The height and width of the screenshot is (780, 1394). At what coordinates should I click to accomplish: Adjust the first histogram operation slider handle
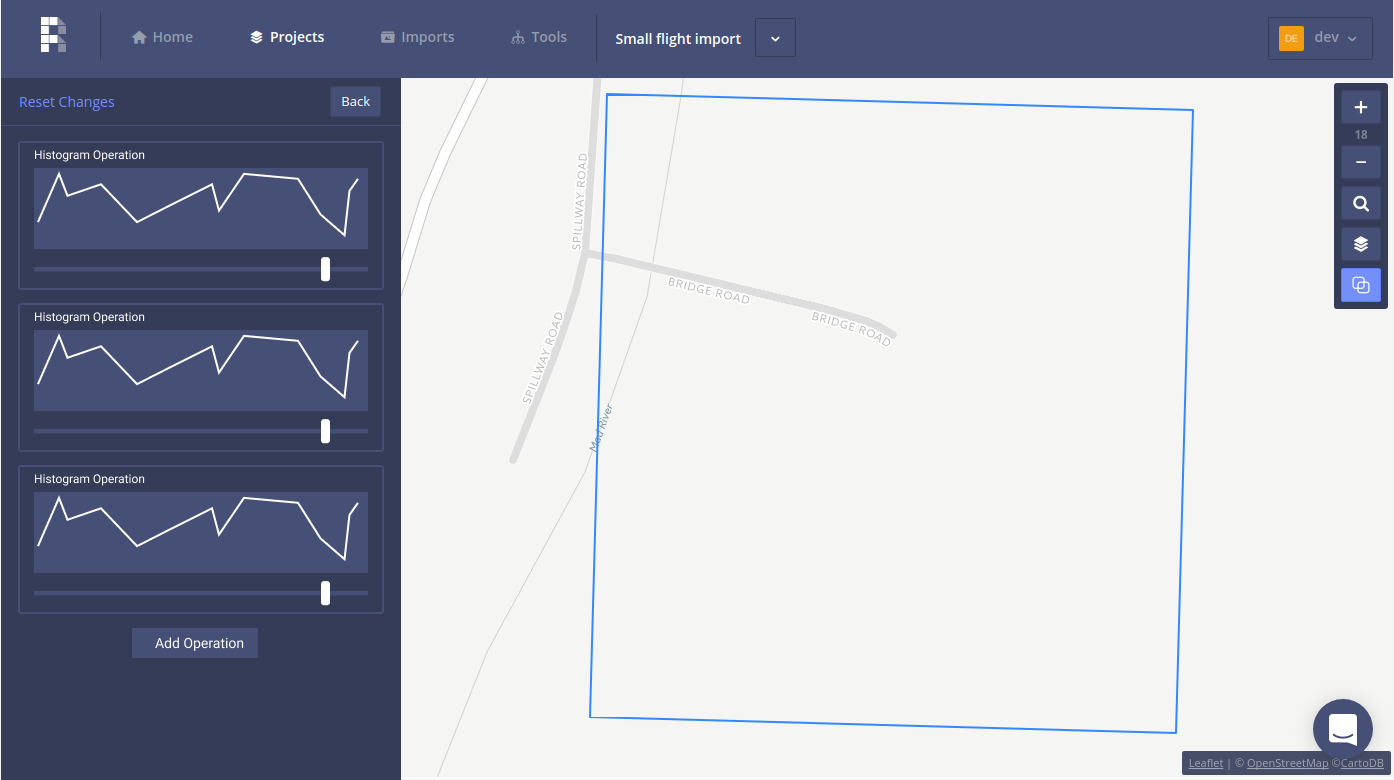click(x=325, y=269)
